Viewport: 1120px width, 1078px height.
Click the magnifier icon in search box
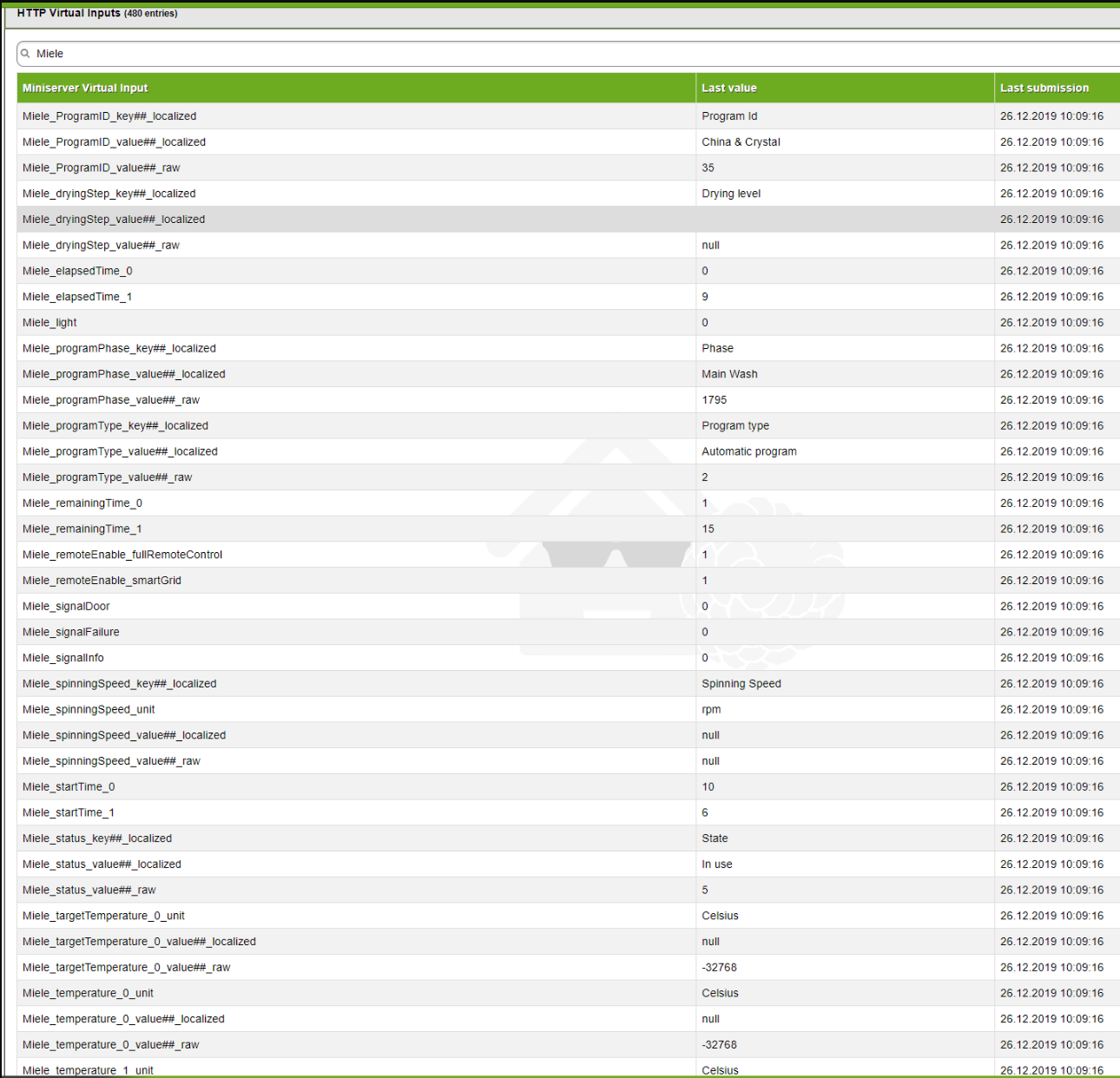click(x=25, y=54)
